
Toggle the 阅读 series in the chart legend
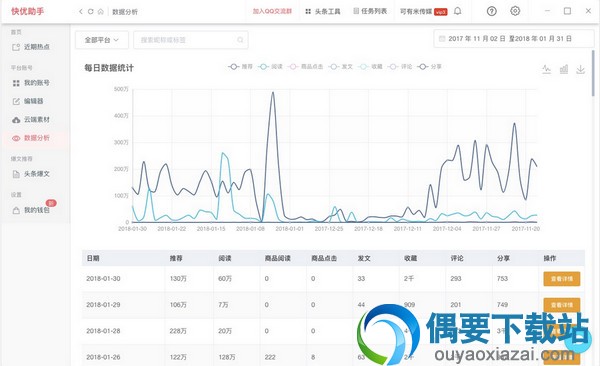[271, 67]
